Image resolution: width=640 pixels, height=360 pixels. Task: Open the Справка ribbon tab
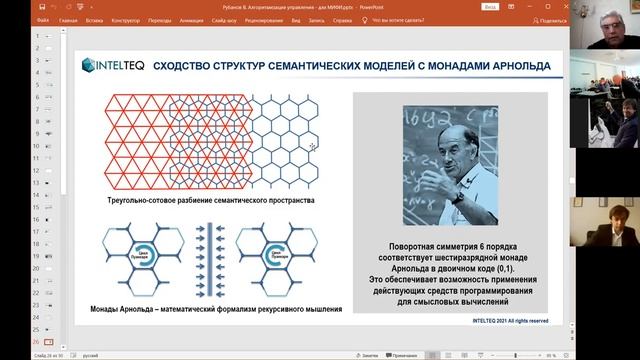tap(342, 20)
